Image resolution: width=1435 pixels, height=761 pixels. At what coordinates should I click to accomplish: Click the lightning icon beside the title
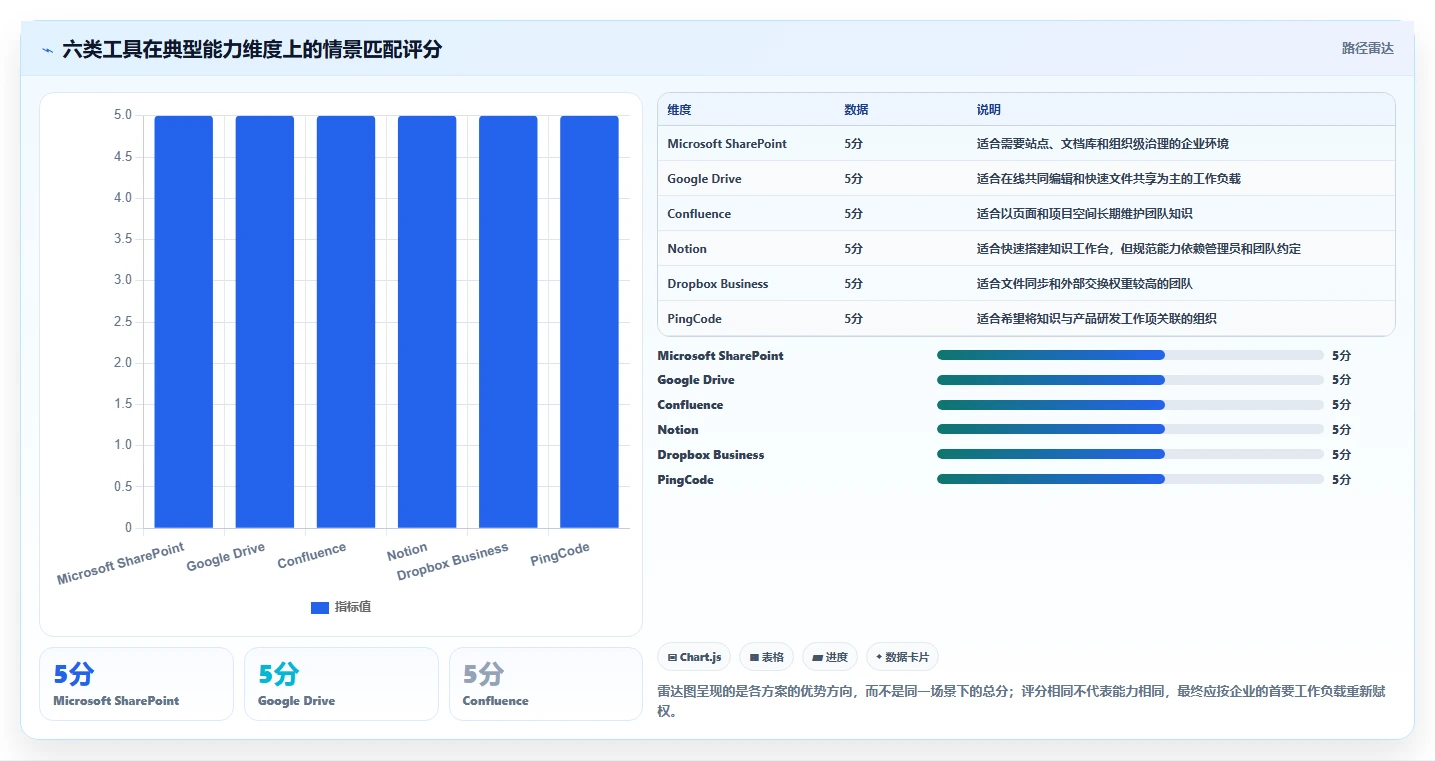[x=47, y=50]
